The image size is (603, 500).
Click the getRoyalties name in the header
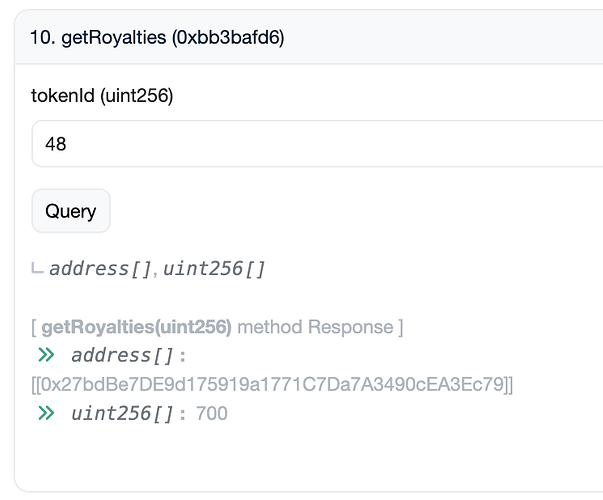pyautogui.click(x=114, y=38)
